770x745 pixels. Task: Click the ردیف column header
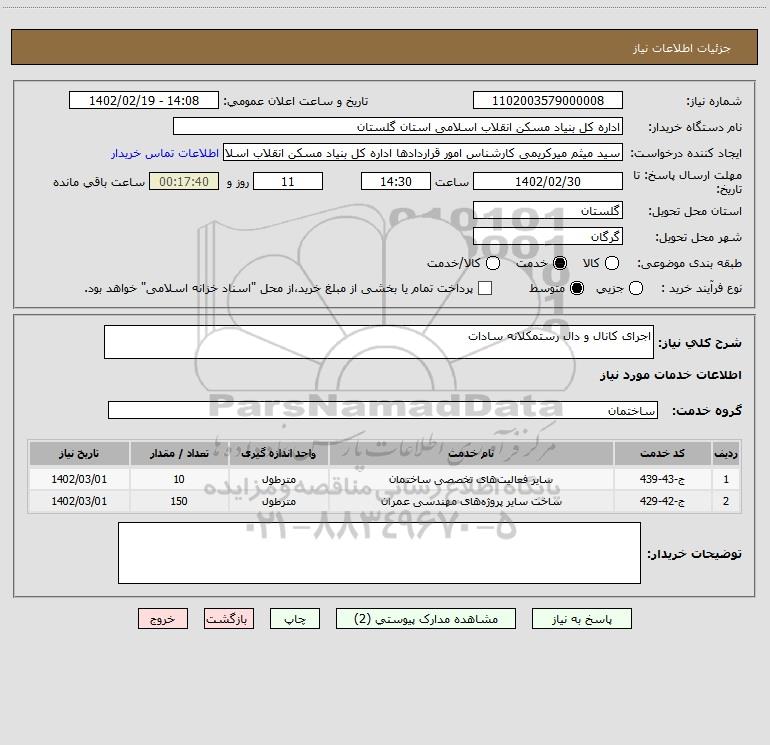726,453
